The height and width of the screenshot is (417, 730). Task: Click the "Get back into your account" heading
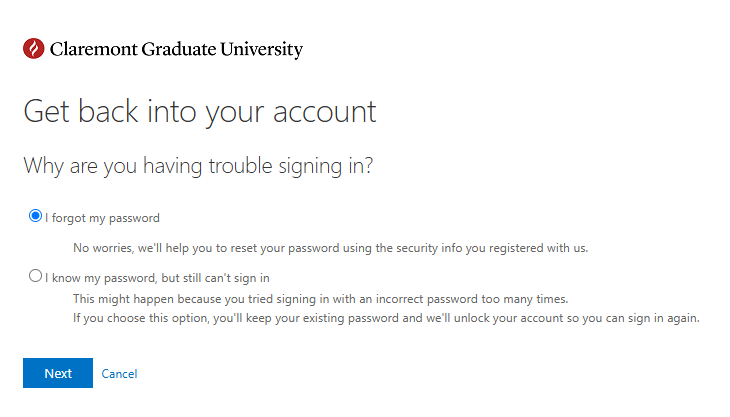[x=200, y=112]
